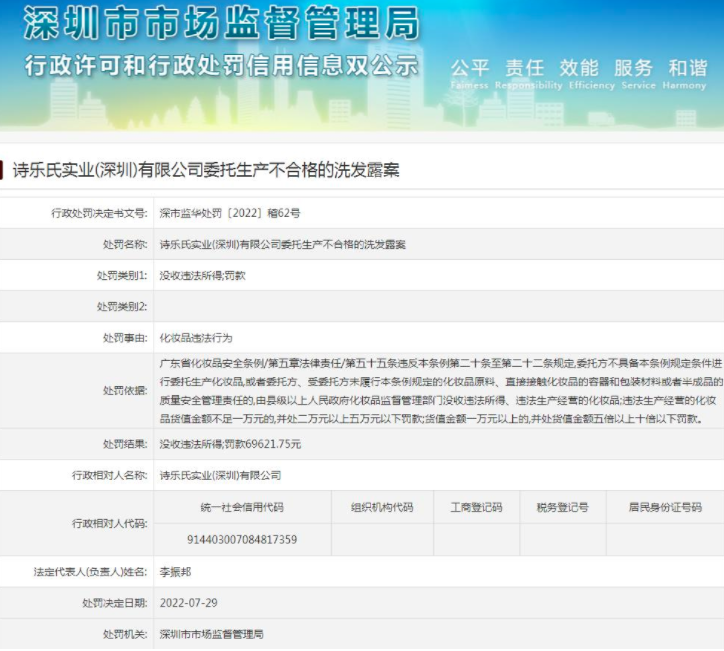Click the 统一社会信用代码 column header
The height and width of the screenshot is (651, 724).
pyautogui.click(x=242, y=507)
